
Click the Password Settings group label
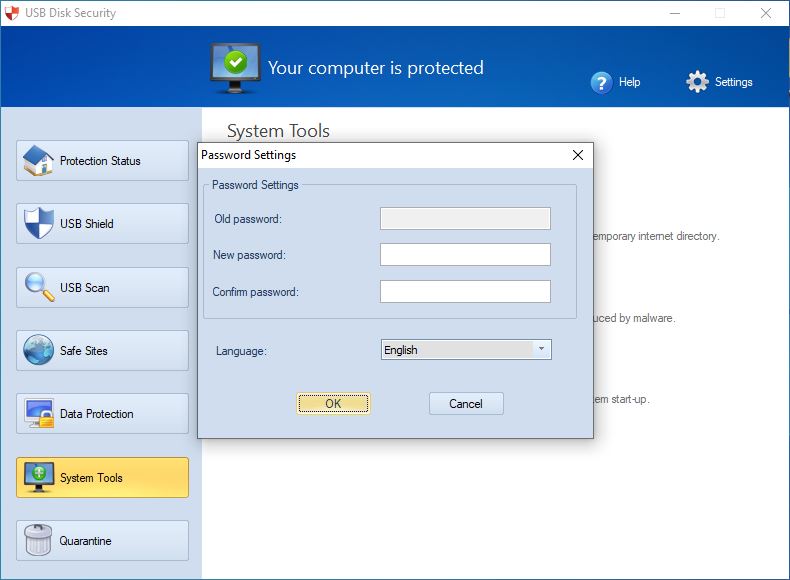255,185
